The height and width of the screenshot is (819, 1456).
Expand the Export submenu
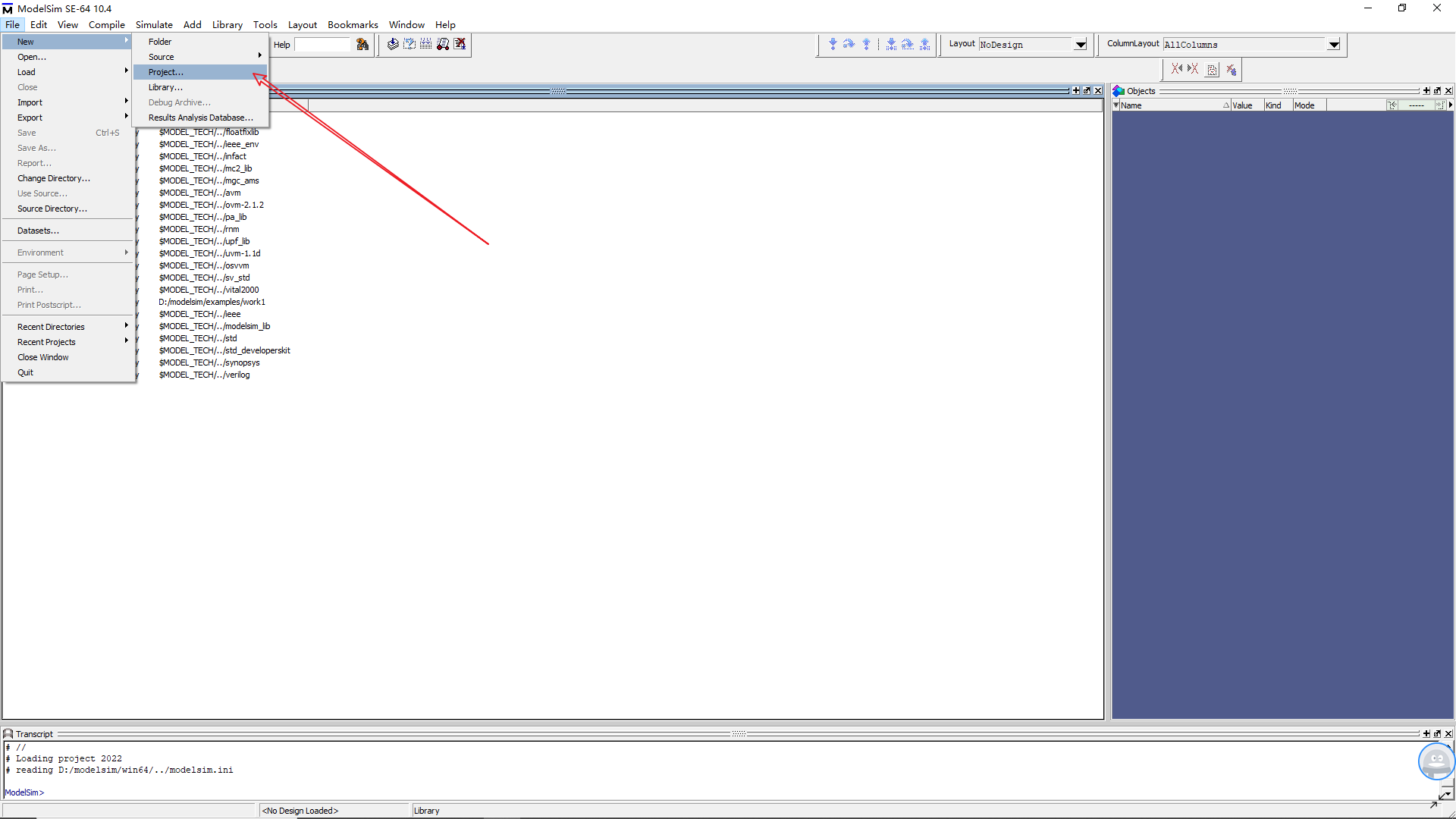pyautogui.click(x=68, y=118)
